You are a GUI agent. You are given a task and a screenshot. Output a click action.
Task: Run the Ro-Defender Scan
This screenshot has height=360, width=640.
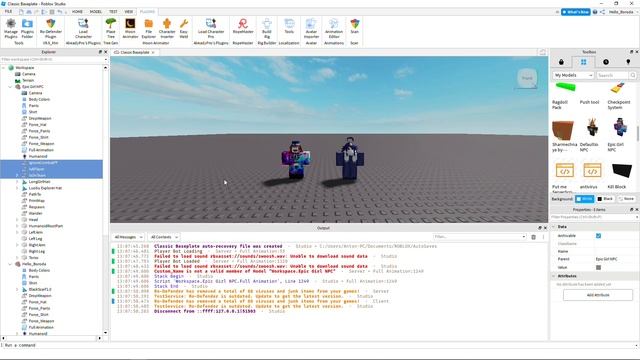tap(354, 27)
